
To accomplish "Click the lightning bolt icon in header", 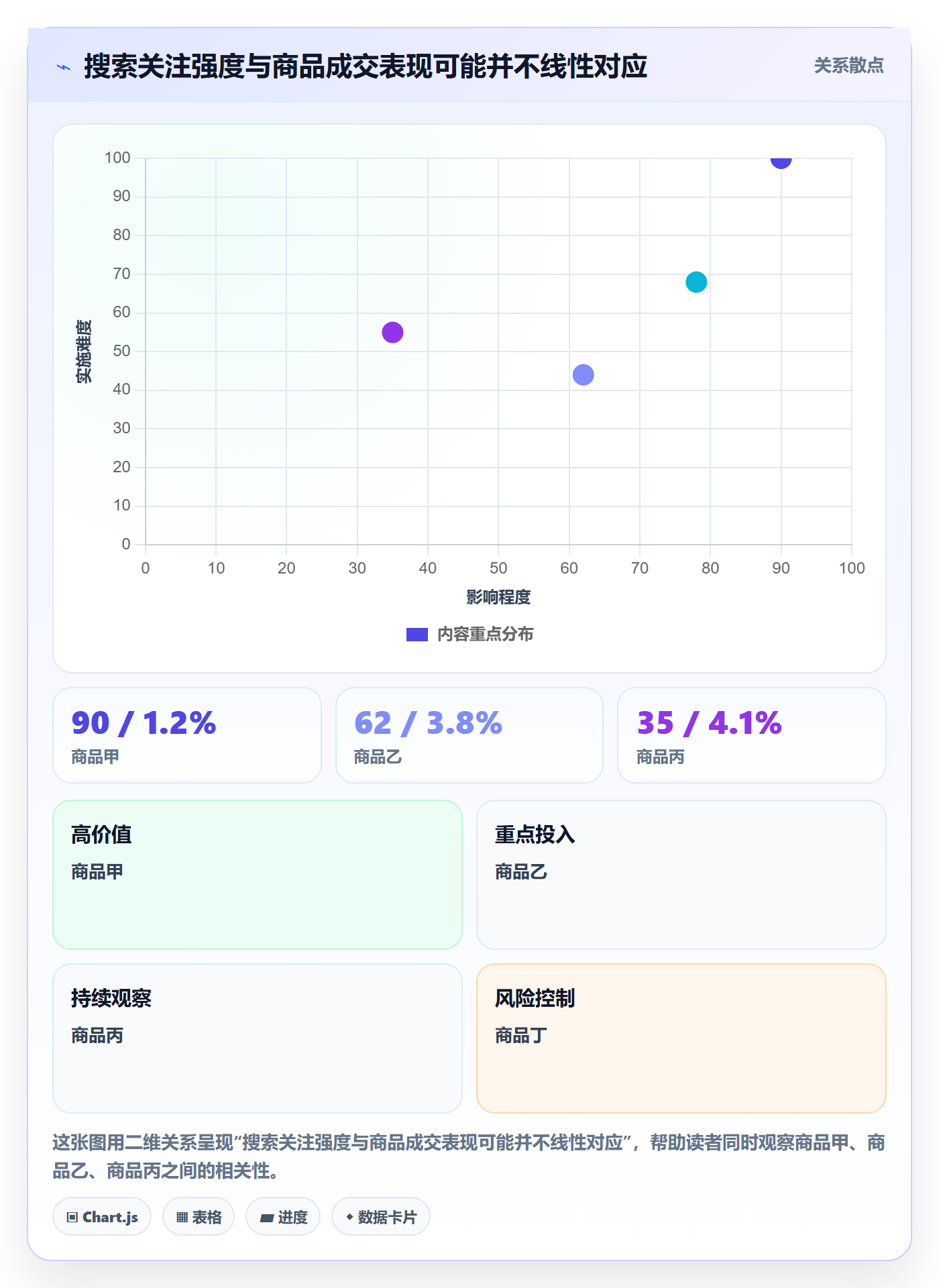I will click(x=64, y=67).
